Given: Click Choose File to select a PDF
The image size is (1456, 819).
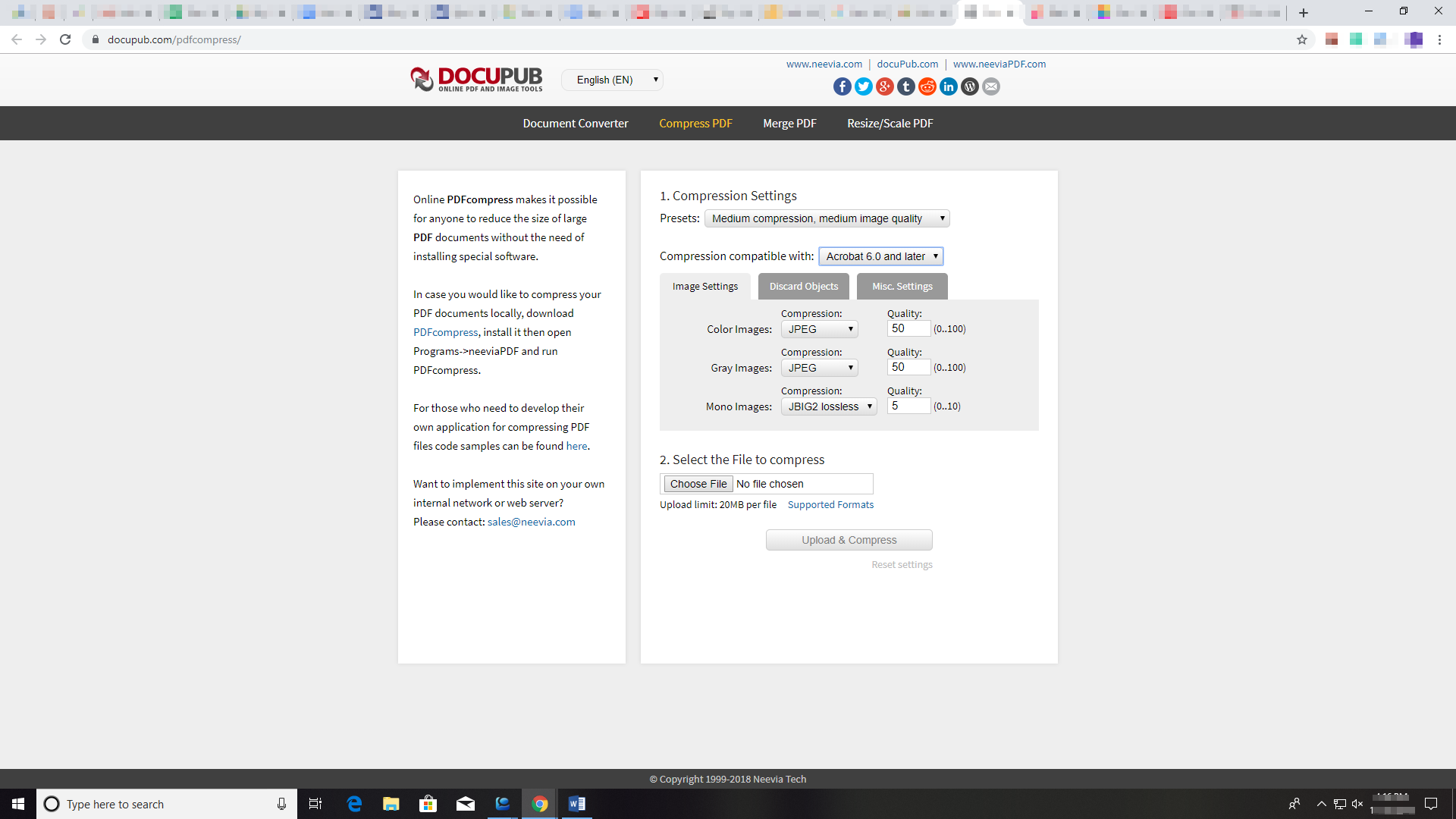Looking at the screenshot, I should 697,483.
